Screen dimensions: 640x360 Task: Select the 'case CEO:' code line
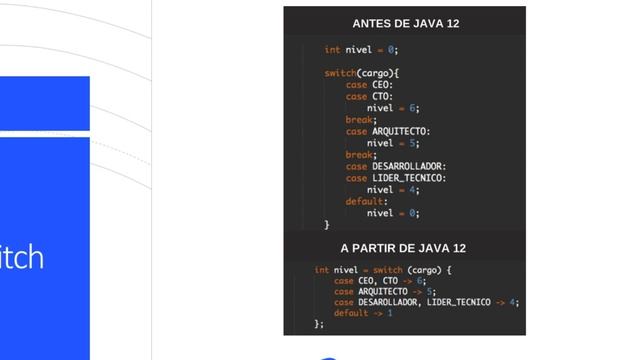point(369,85)
